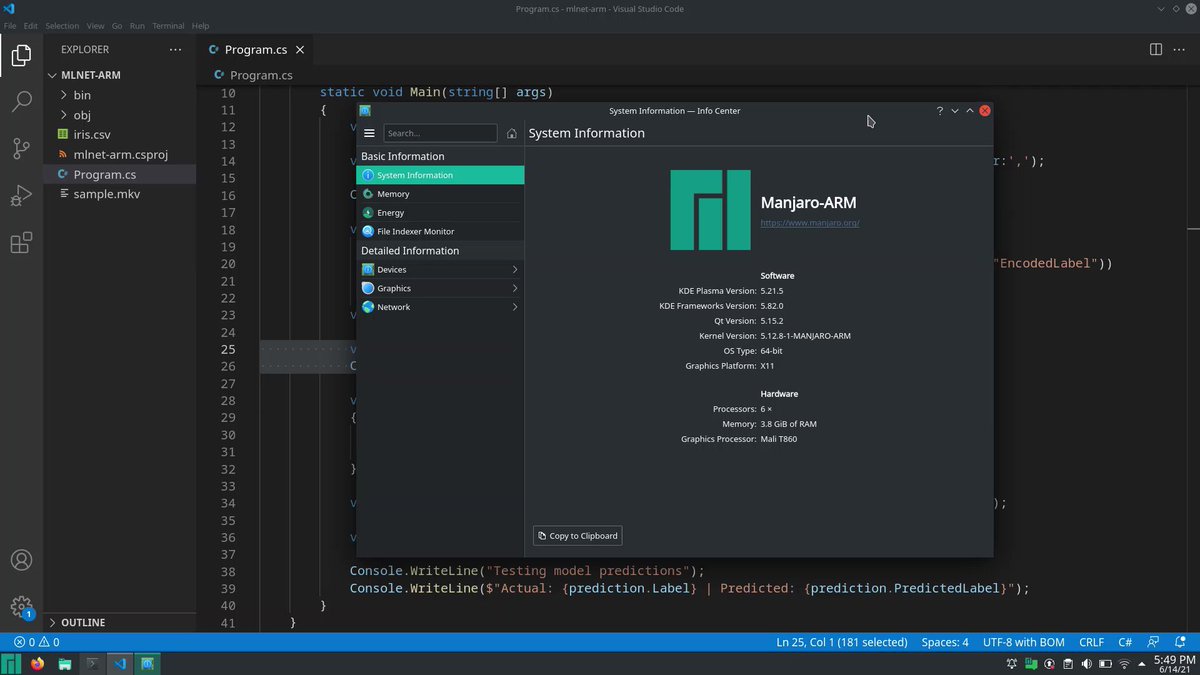Open the file manager from the taskbar

click(65, 663)
